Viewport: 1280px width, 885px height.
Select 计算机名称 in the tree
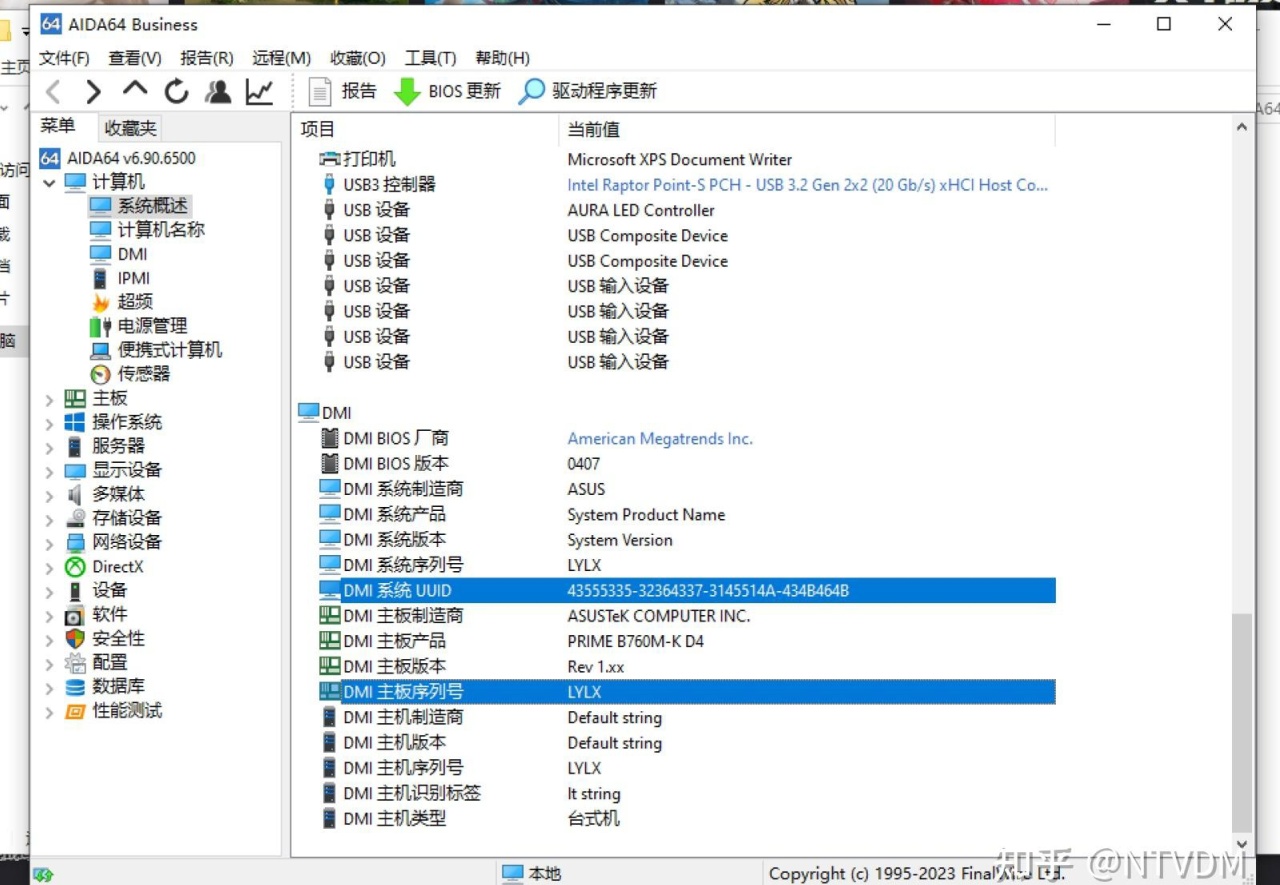pos(161,230)
